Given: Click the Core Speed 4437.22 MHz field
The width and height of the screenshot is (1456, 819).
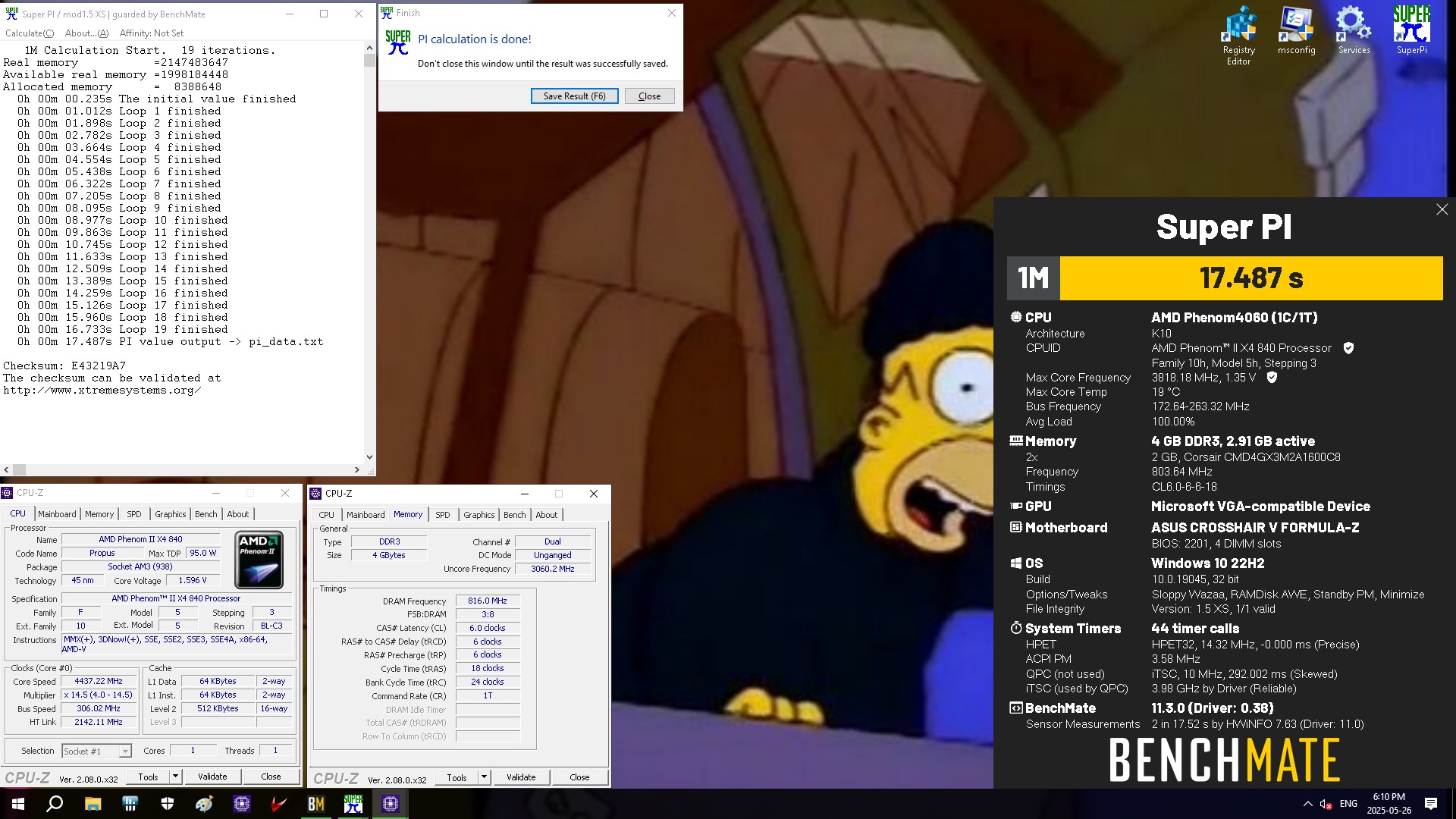Looking at the screenshot, I should (x=99, y=682).
